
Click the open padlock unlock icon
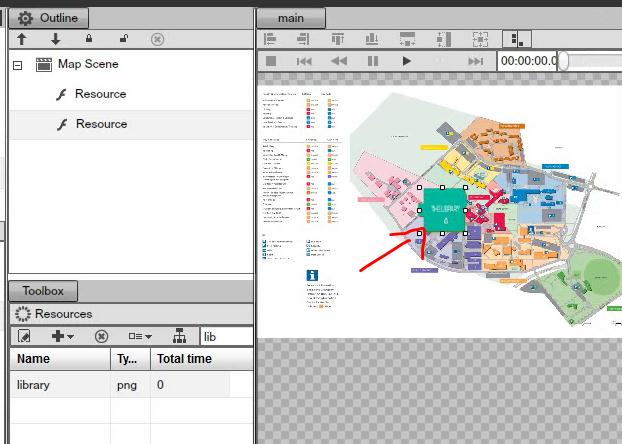click(x=123, y=39)
